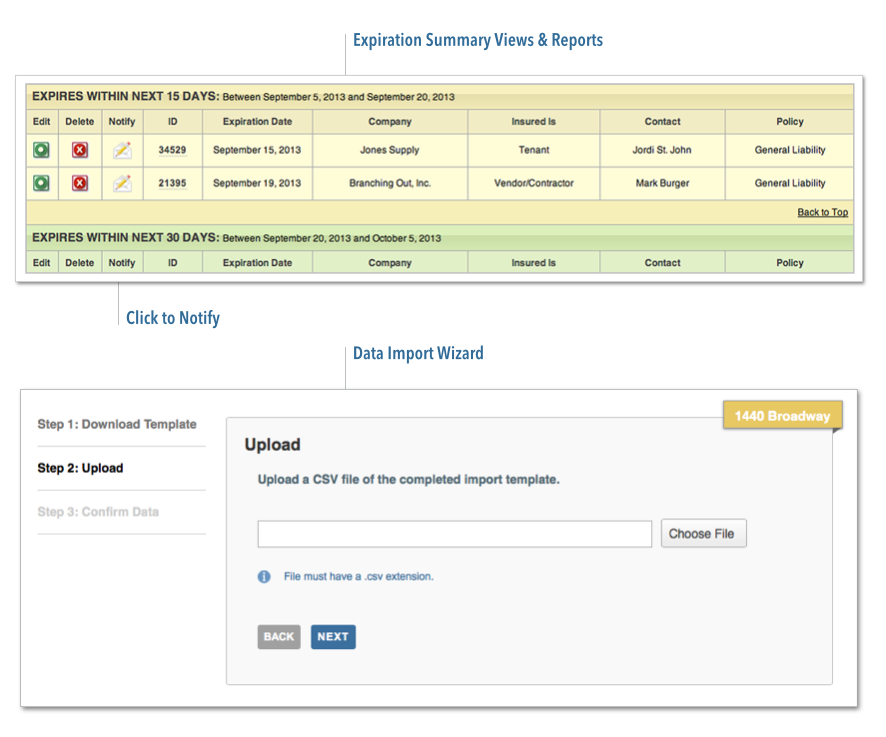
Task: Go to Step 1: Download Template
Action: tap(117, 424)
